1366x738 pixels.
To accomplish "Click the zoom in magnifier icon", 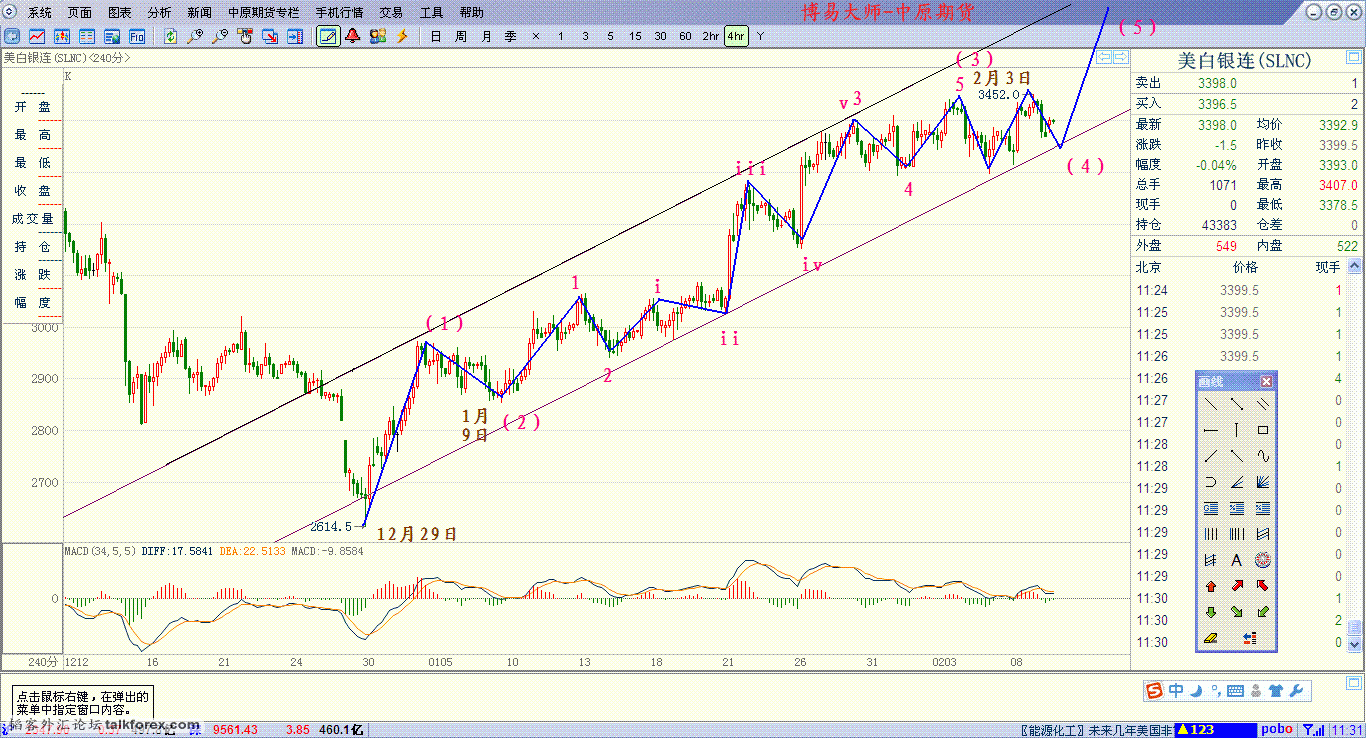I will [195, 36].
